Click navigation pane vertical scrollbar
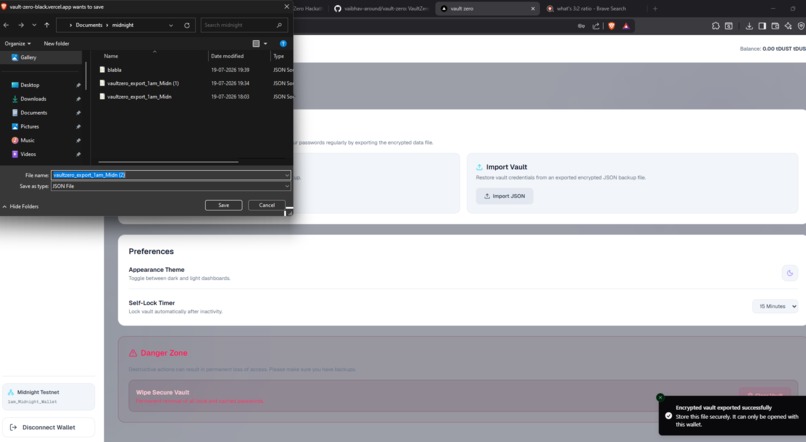 click(x=86, y=76)
